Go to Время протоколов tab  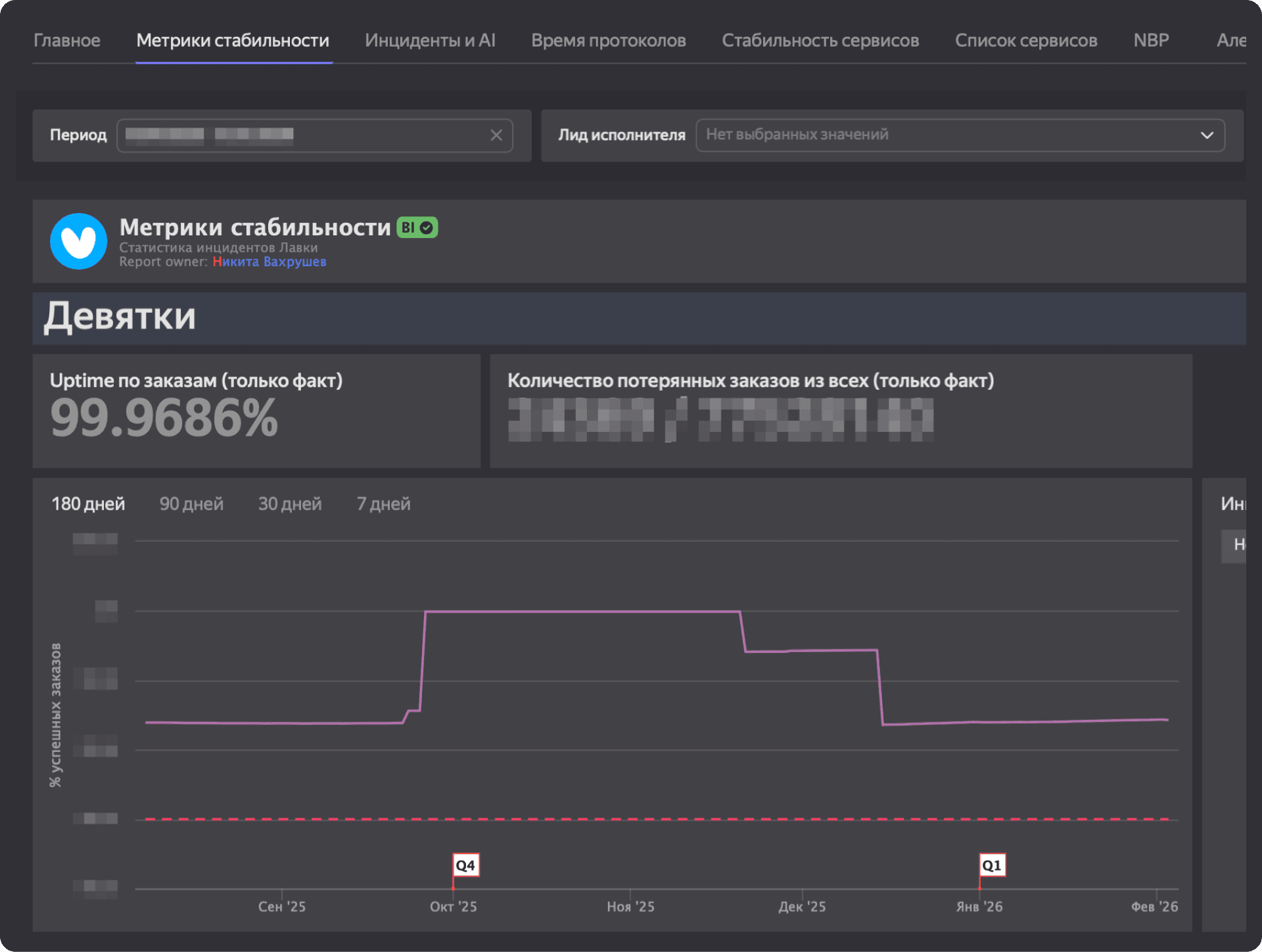click(x=608, y=41)
